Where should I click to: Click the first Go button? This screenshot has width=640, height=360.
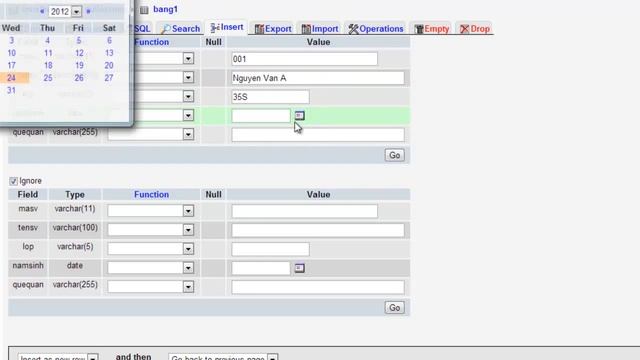point(394,155)
